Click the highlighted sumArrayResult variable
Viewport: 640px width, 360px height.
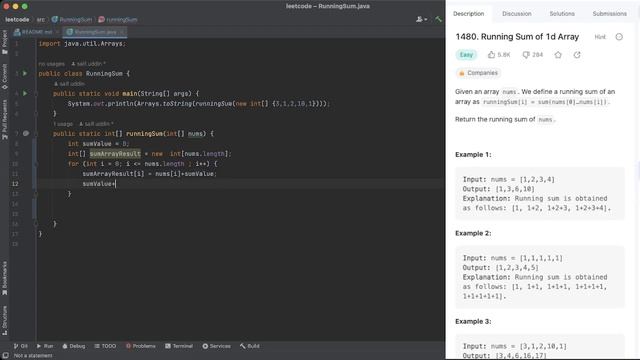(115, 153)
